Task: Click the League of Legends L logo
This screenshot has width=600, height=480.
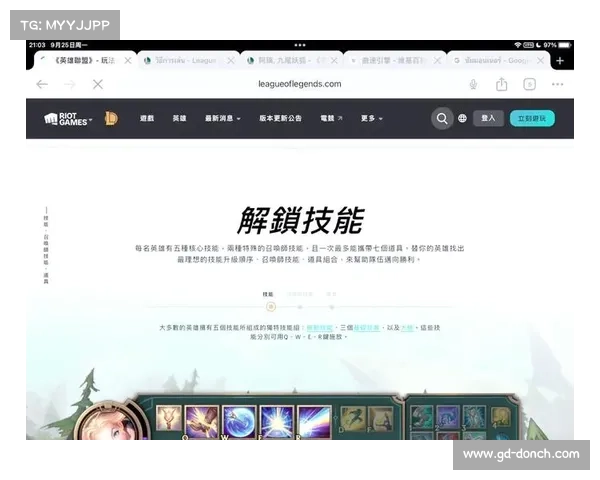Action: point(111,118)
